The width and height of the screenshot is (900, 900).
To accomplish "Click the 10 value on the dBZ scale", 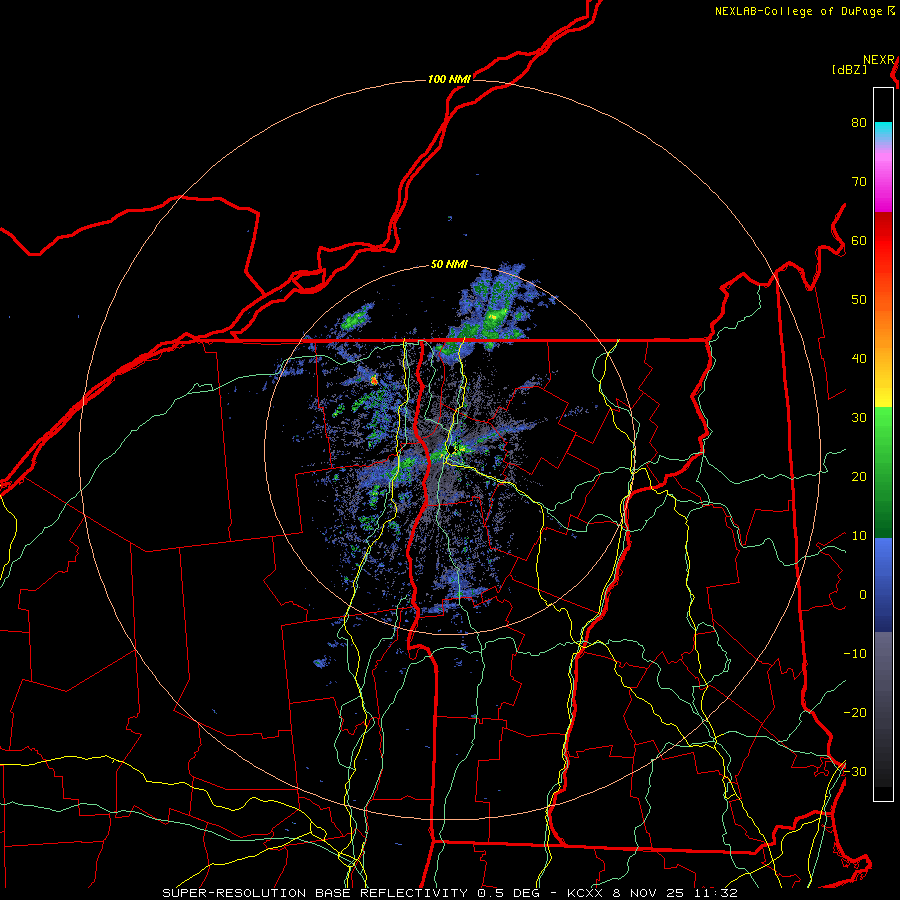I will coord(859,536).
